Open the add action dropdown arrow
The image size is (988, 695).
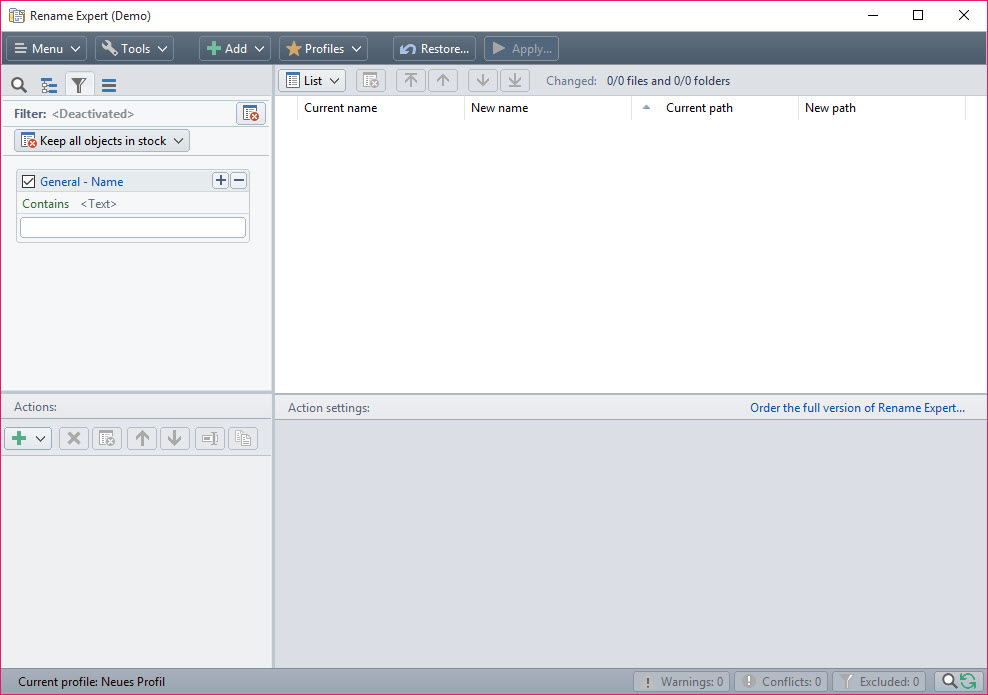point(41,438)
